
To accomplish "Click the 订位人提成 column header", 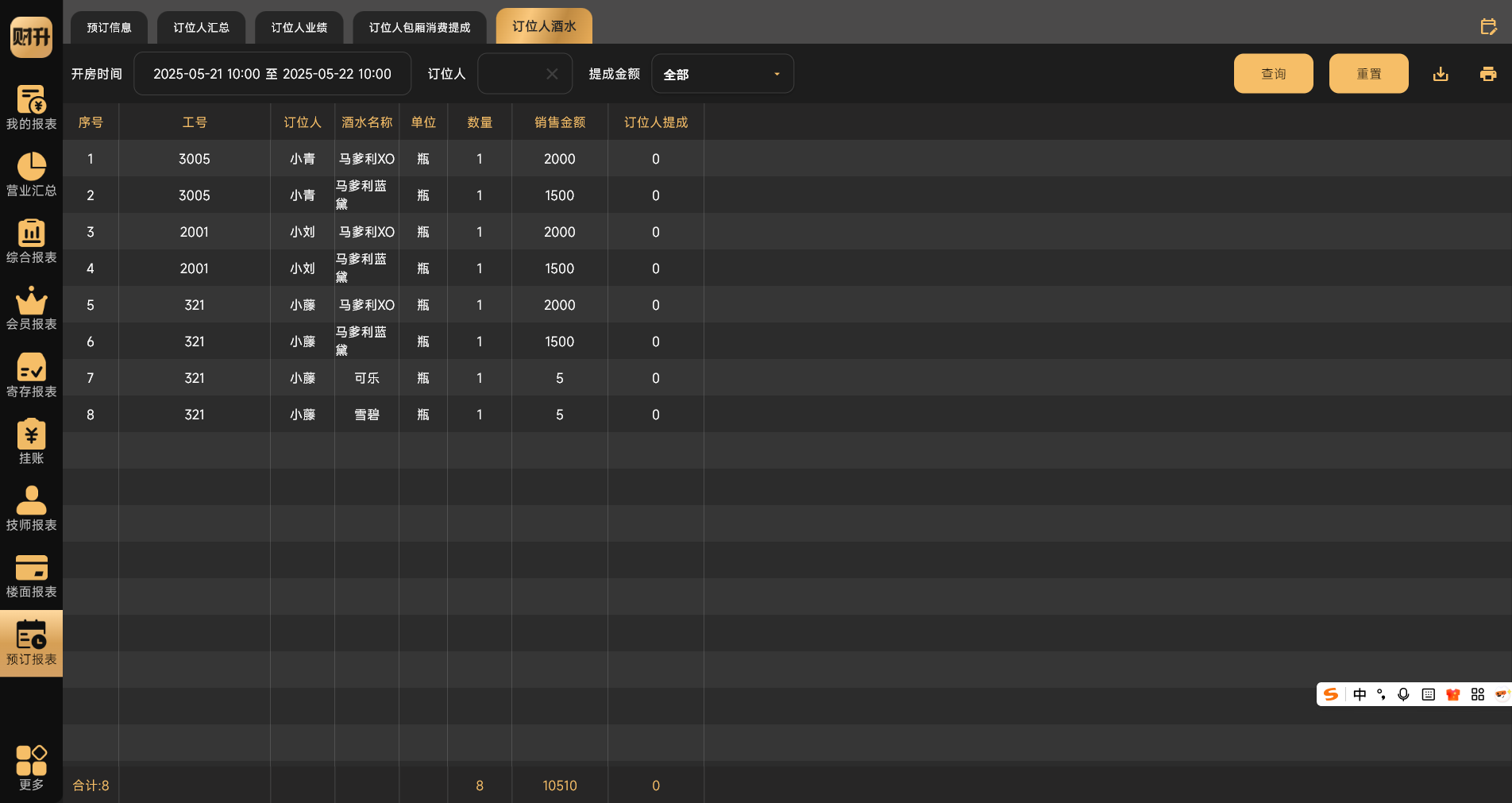I will click(656, 122).
